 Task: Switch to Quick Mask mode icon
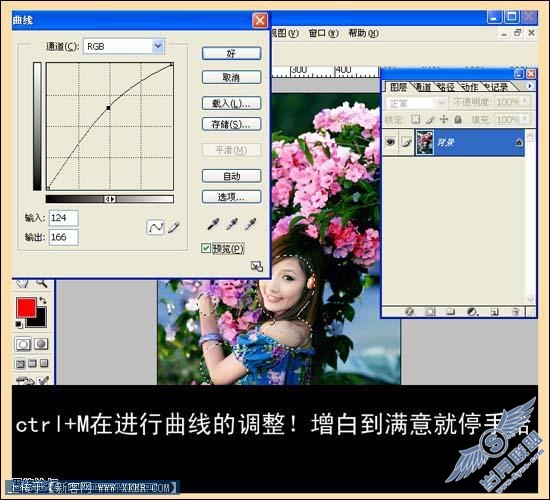pos(41,344)
